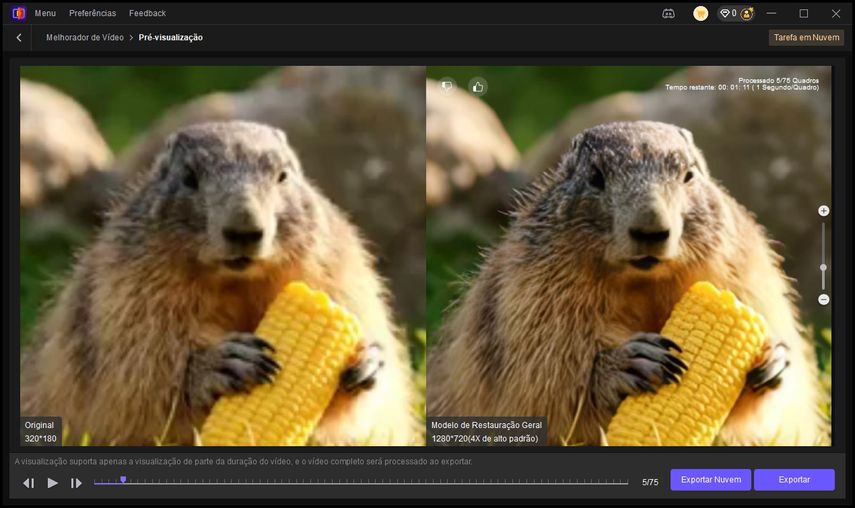
Task: Zoom out with the minus button
Action: point(823,299)
